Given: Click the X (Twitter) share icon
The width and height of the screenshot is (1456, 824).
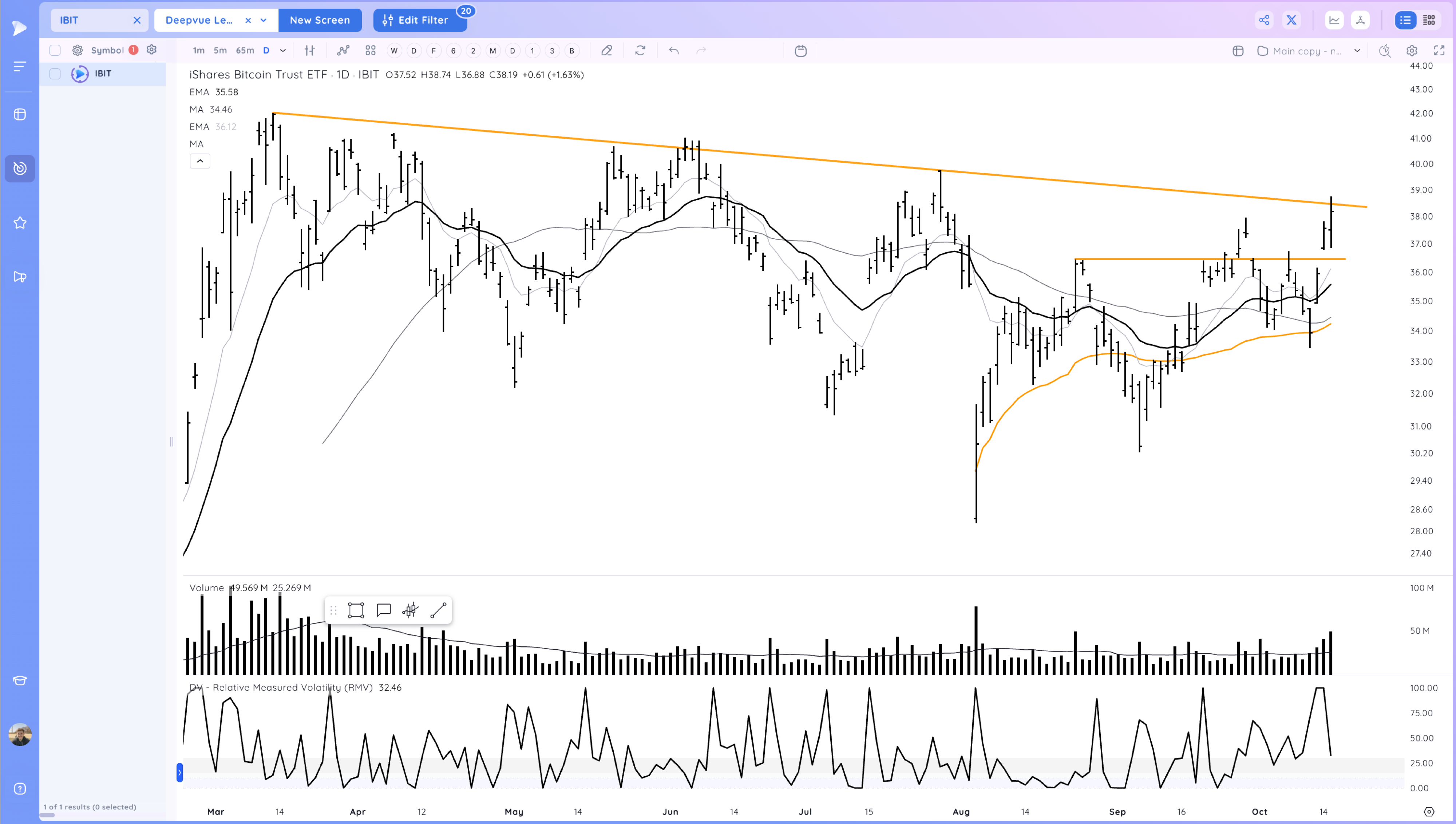Looking at the screenshot, I should (x=1291, y=20).
